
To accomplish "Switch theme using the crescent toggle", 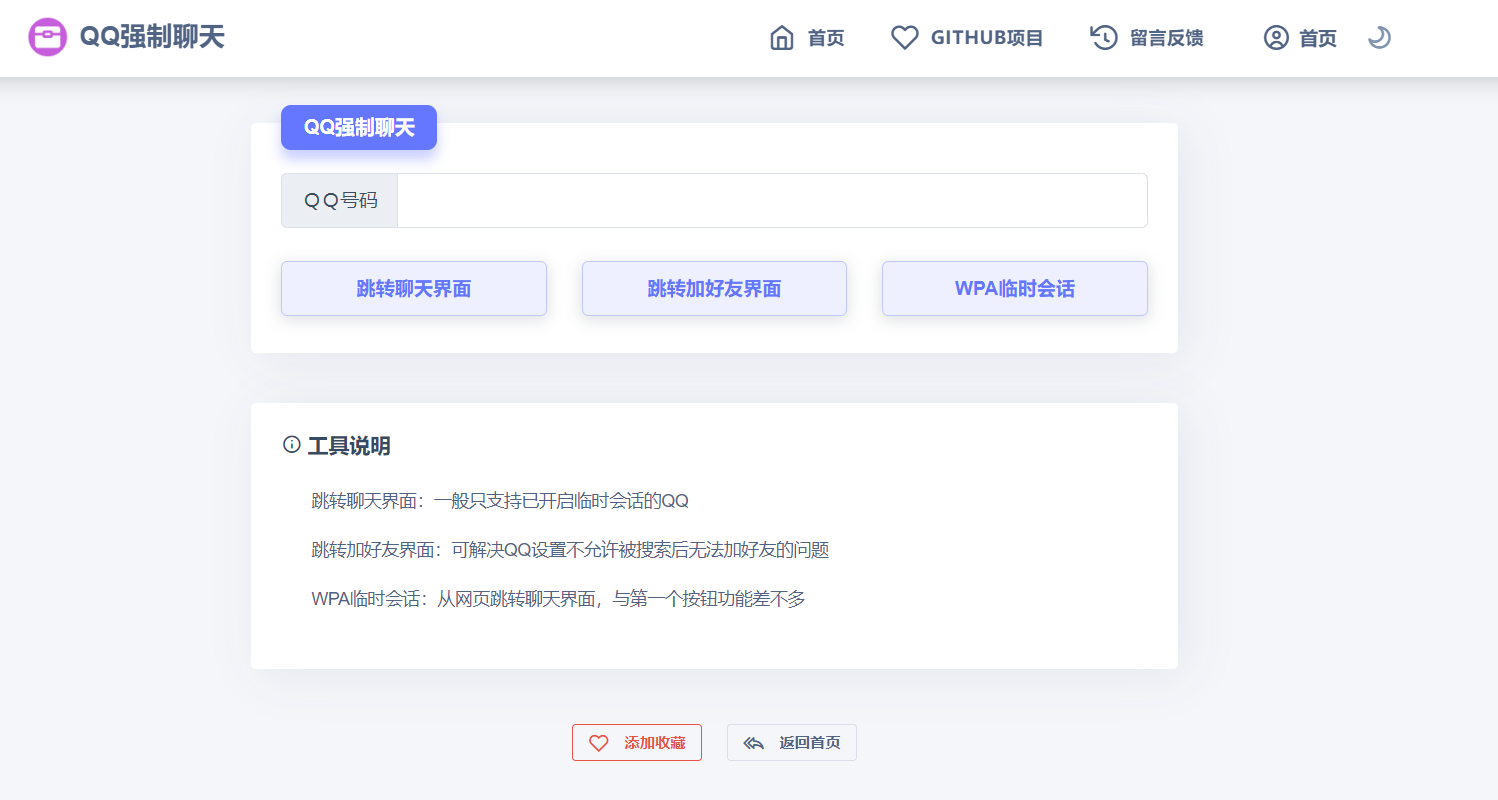I will point(1379,38).
